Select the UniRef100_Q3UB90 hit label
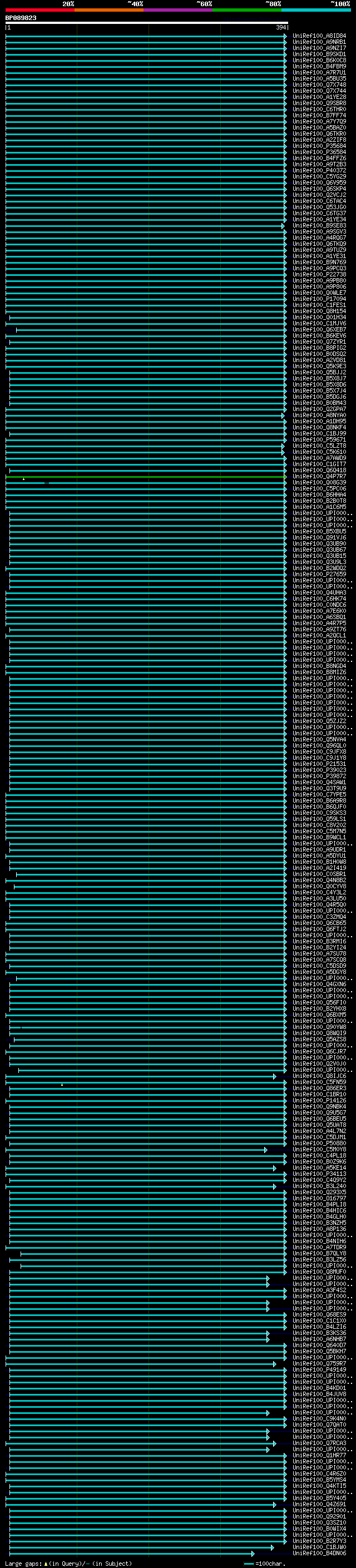The width and height of the screenshot is (356, 1568). point(319,543)
